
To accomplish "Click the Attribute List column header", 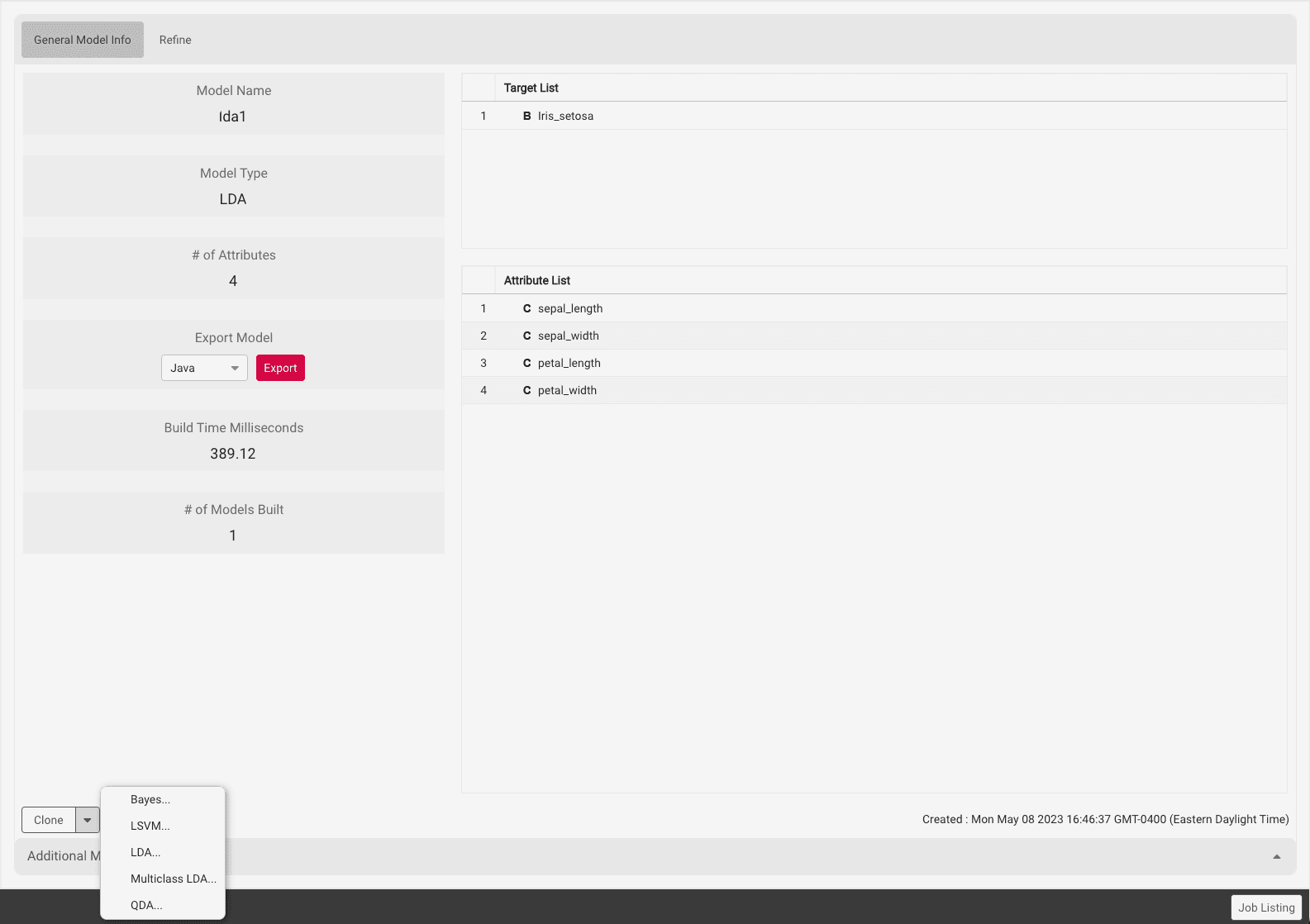I will pos(890,280).
